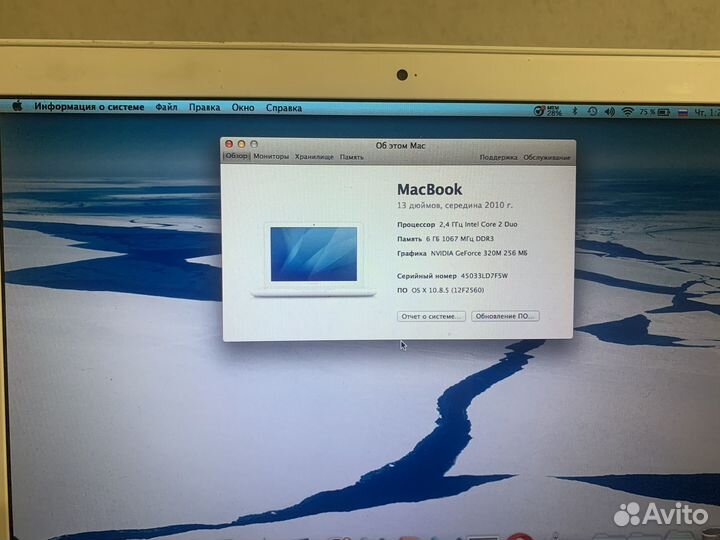Switch to the Память tab

pyautogui.click(x=351, y=157)
